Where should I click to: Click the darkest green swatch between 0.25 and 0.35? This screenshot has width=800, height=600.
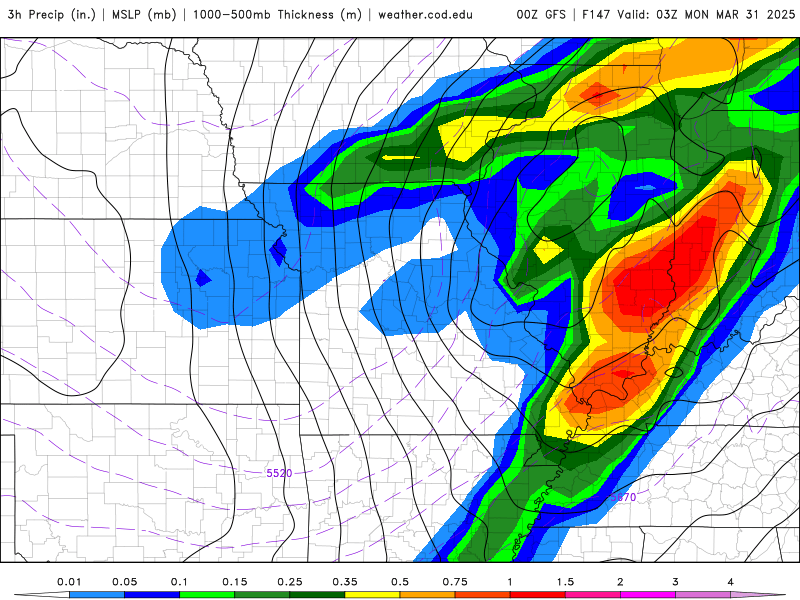317,595
